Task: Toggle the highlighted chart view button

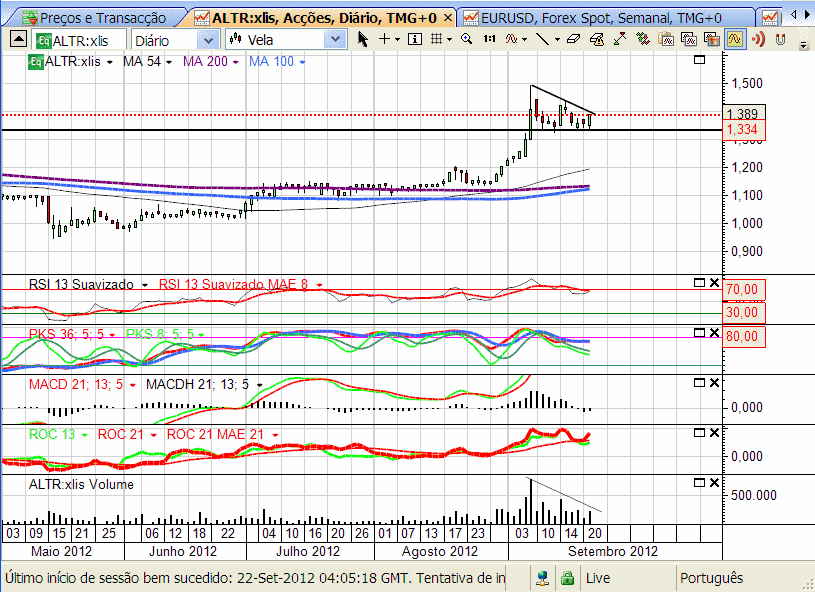Action: tap(735, 39)
